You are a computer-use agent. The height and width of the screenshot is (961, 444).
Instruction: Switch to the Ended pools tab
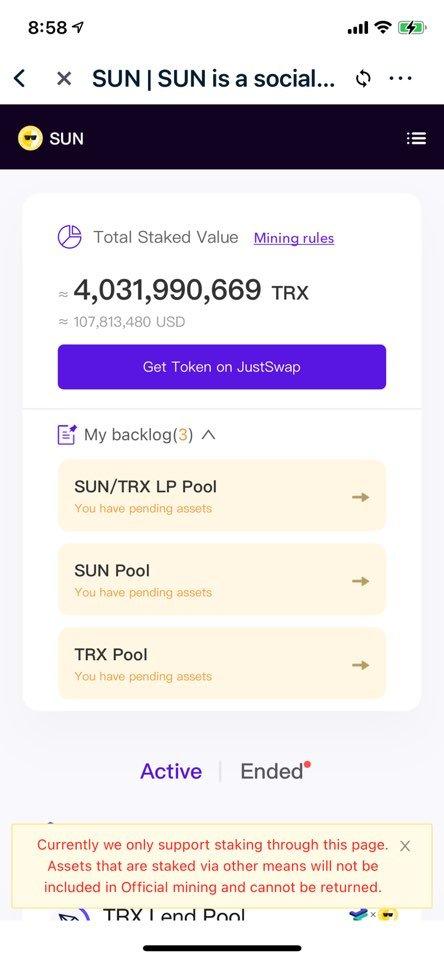[272, 771]
